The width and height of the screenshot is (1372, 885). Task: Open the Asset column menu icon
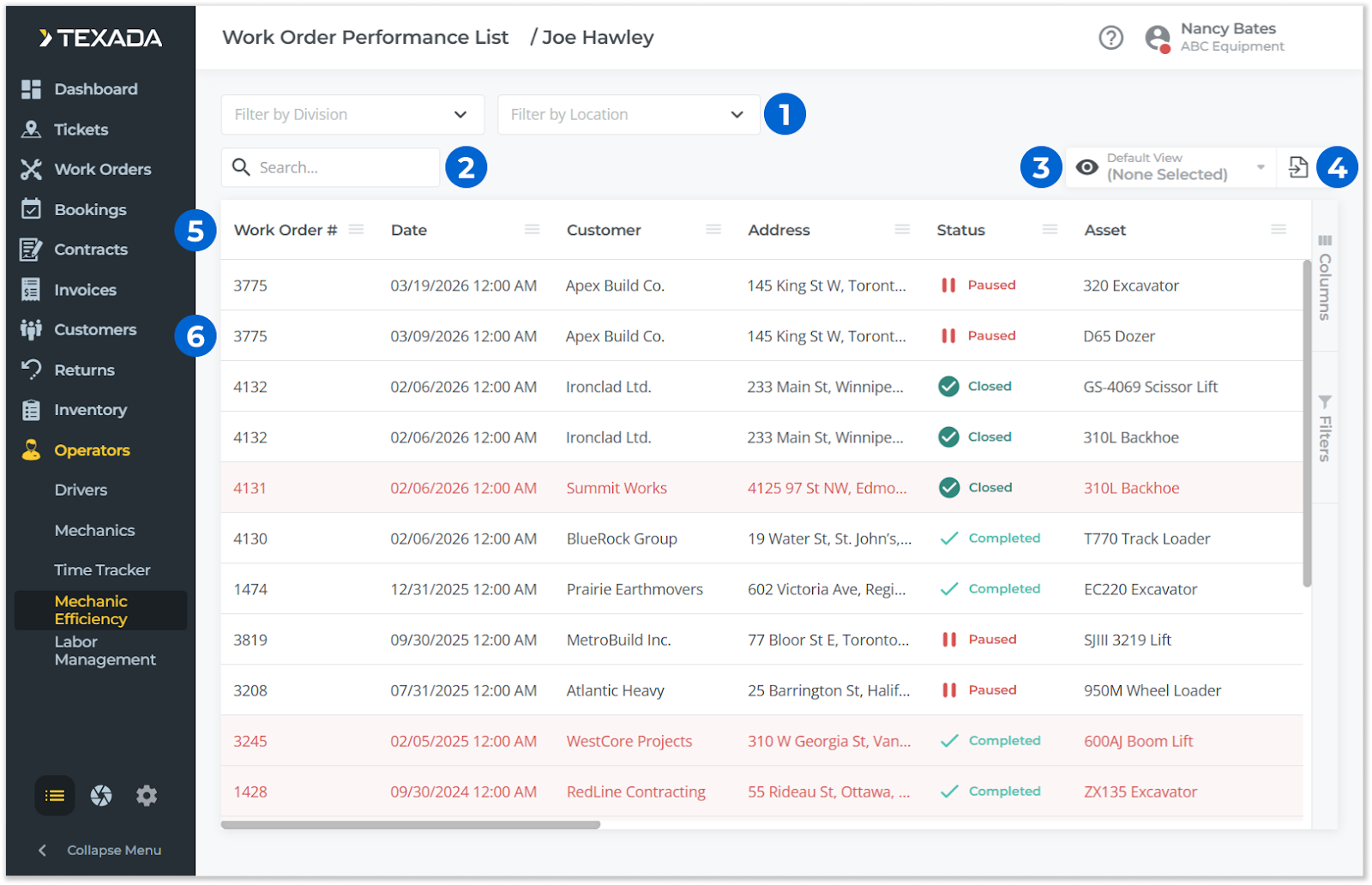[x=1279, y=230]
